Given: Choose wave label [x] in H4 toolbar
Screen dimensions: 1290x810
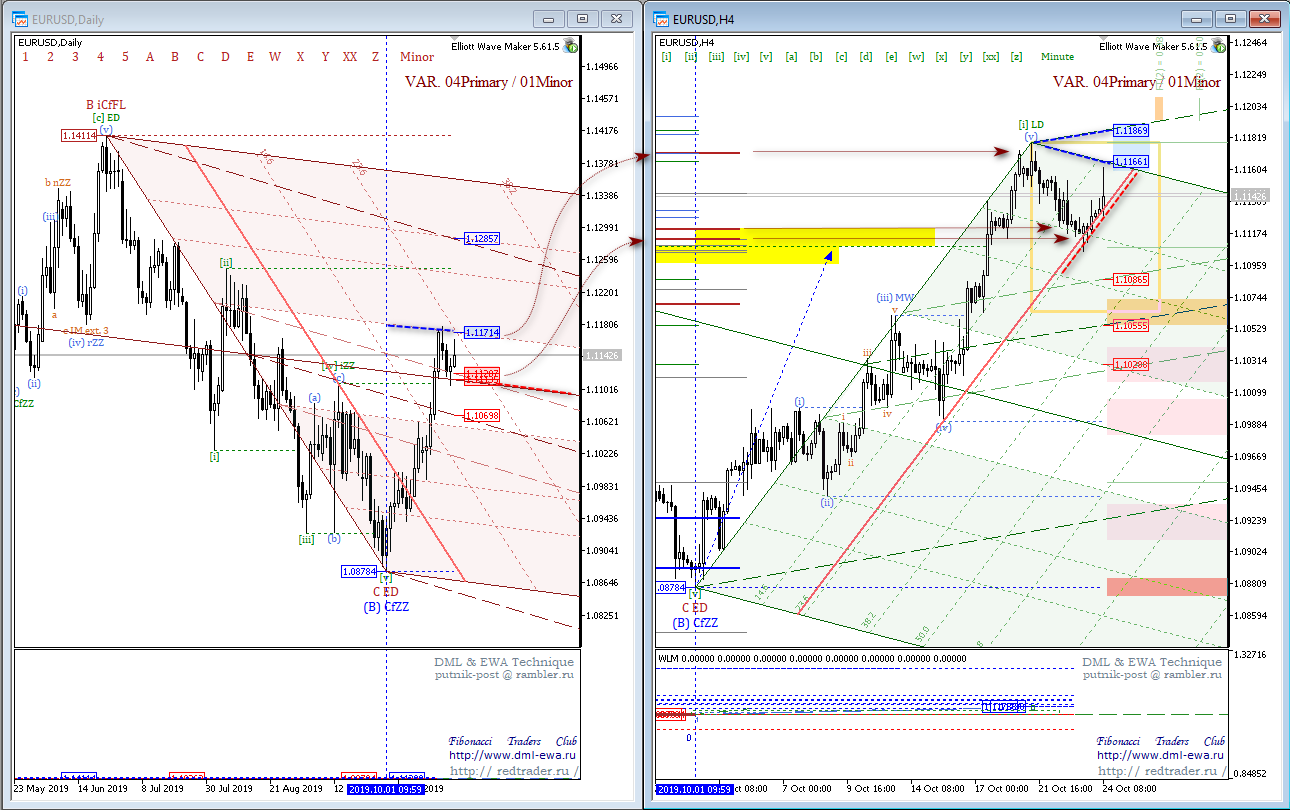Looking at the screenshot, I should pos(941,57).
